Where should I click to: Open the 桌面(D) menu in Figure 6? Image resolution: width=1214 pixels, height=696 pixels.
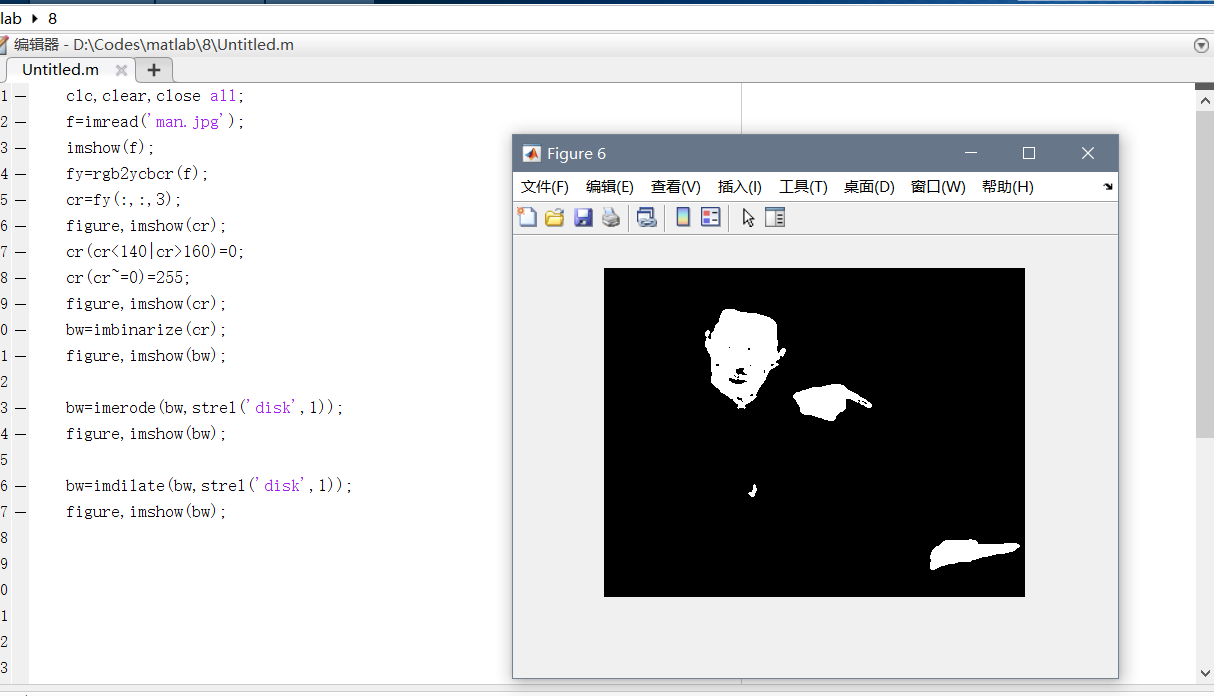869,187
